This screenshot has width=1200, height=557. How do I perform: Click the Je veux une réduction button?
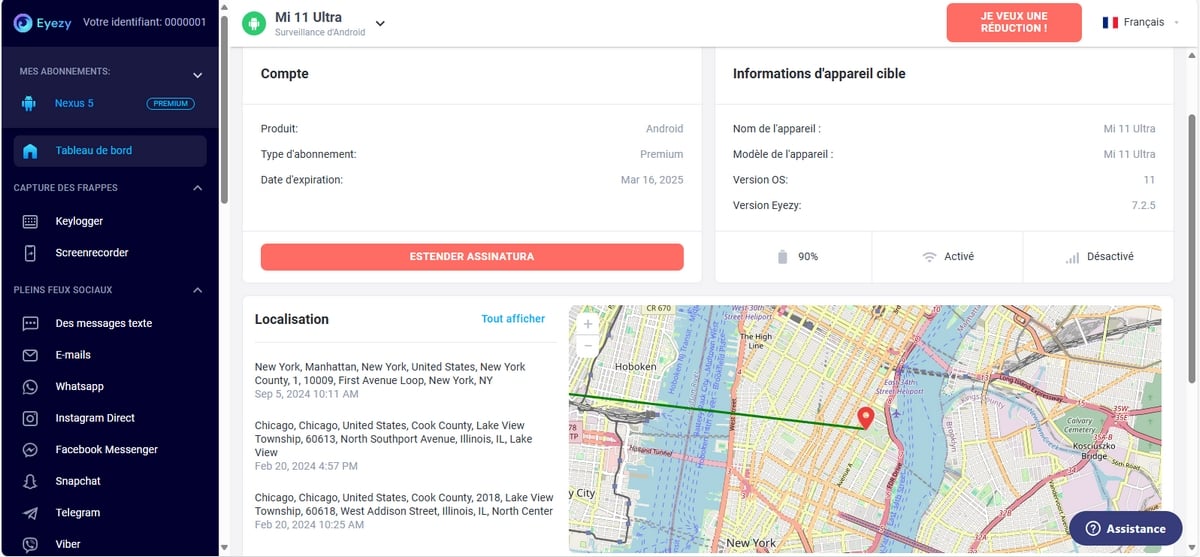(x=1014, y=22)
